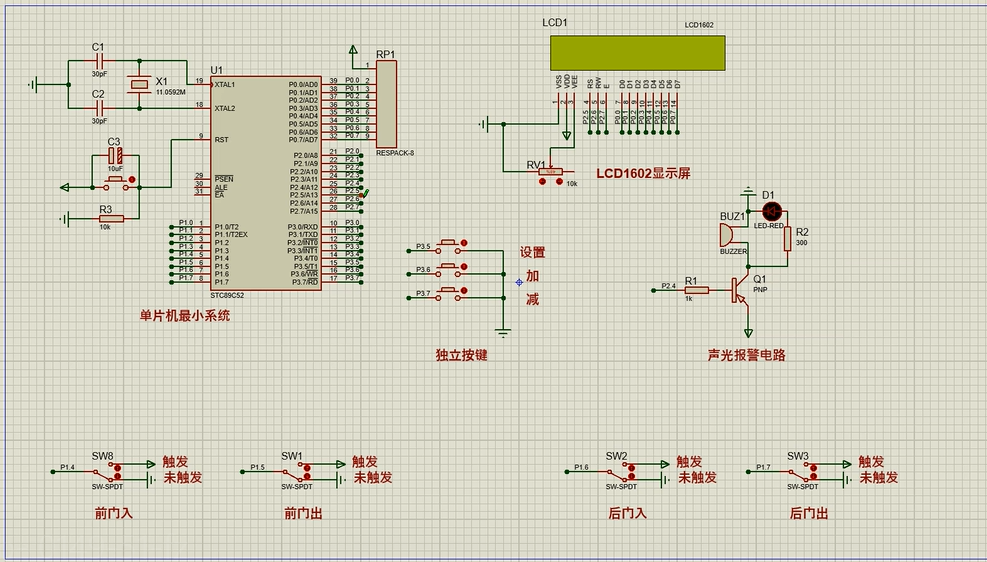Click the XTAL1 pin label on U1

225,84
